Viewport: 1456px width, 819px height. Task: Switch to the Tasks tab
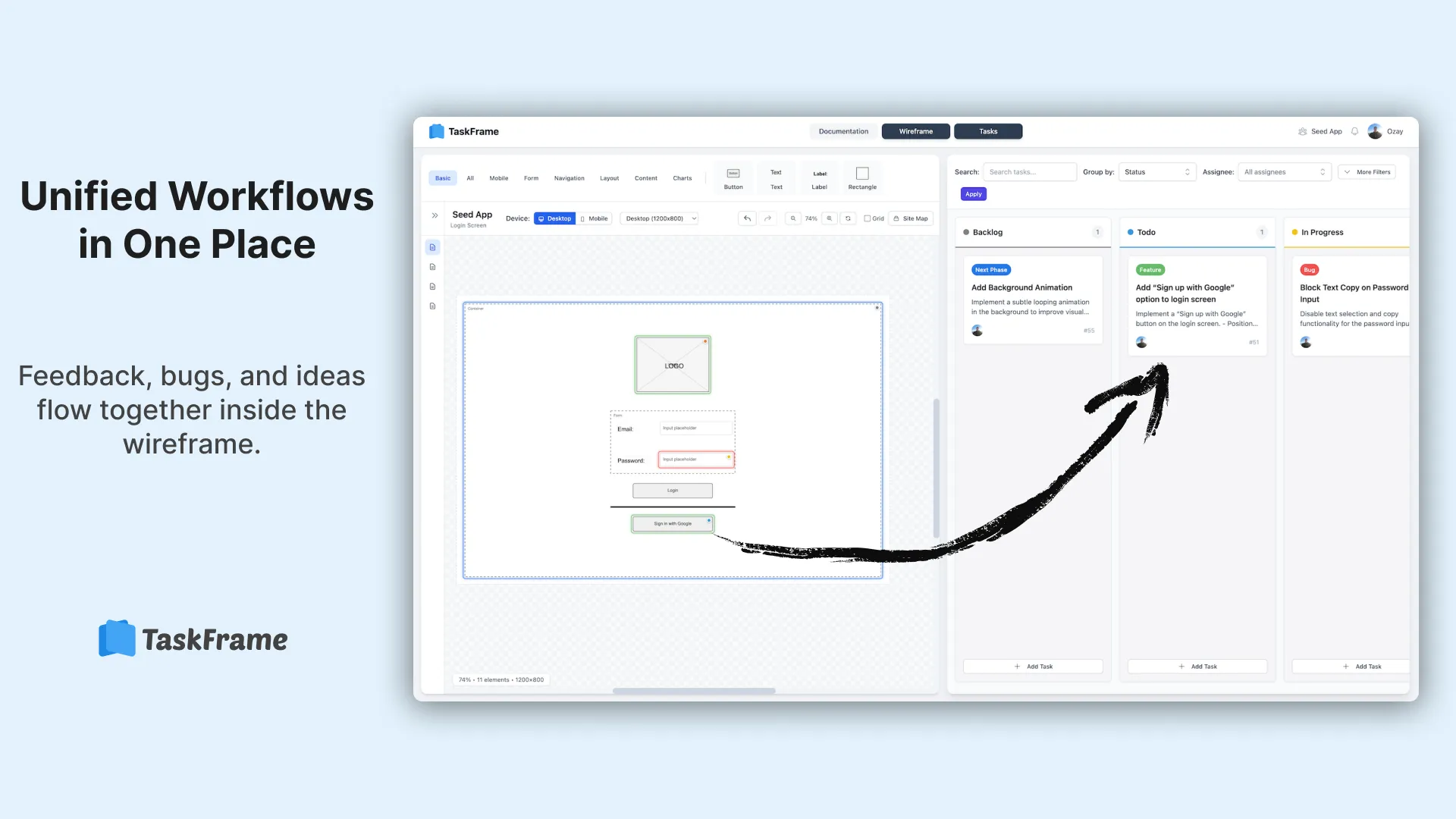tap(987, 130)
